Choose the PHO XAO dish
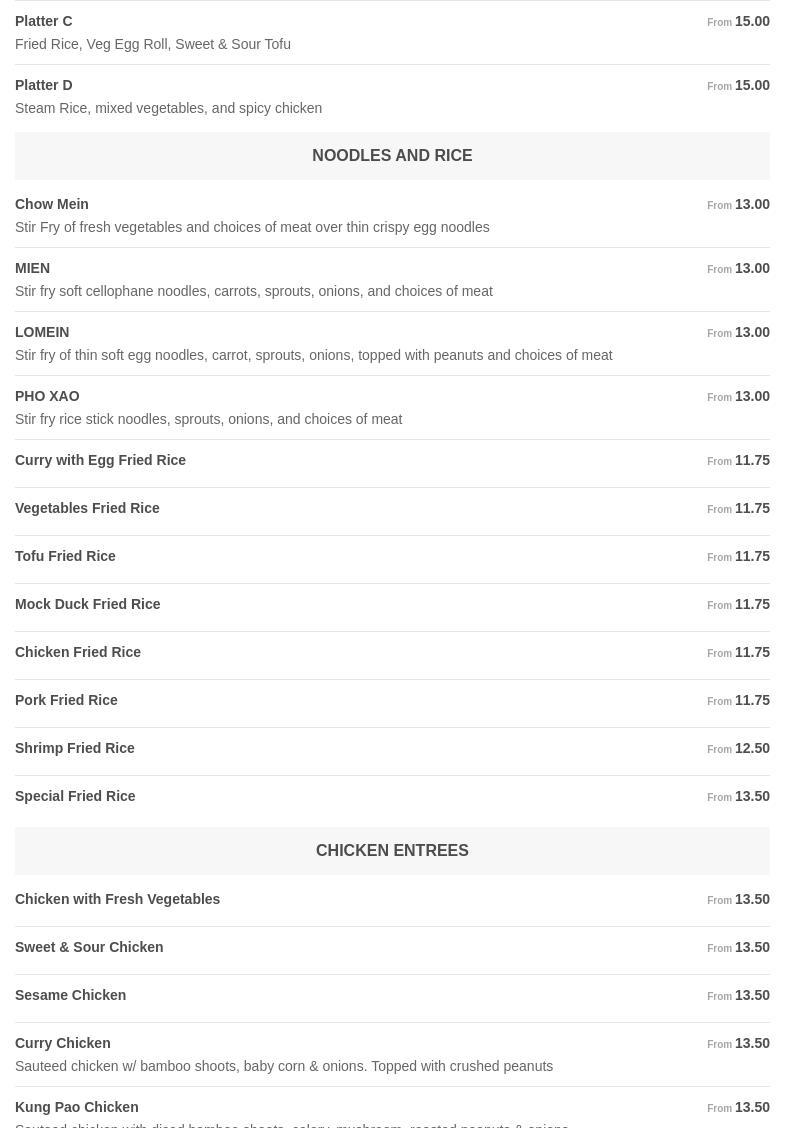Screen dimensions: 785x1128 47,396
